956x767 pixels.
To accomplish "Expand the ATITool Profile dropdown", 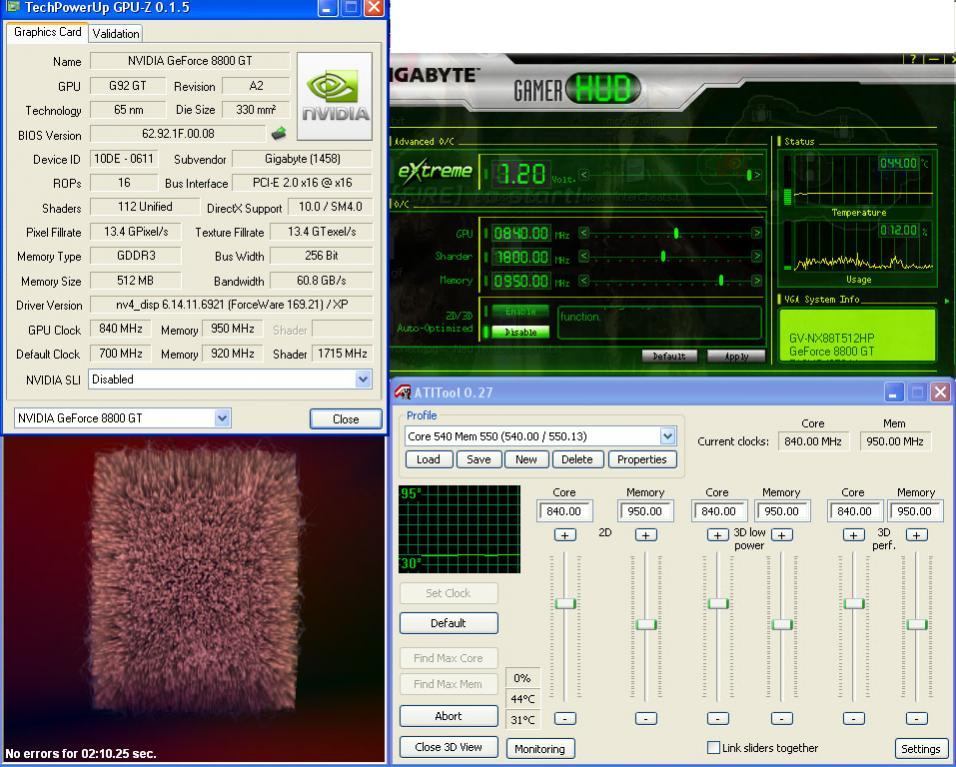I will click(668, 436).
